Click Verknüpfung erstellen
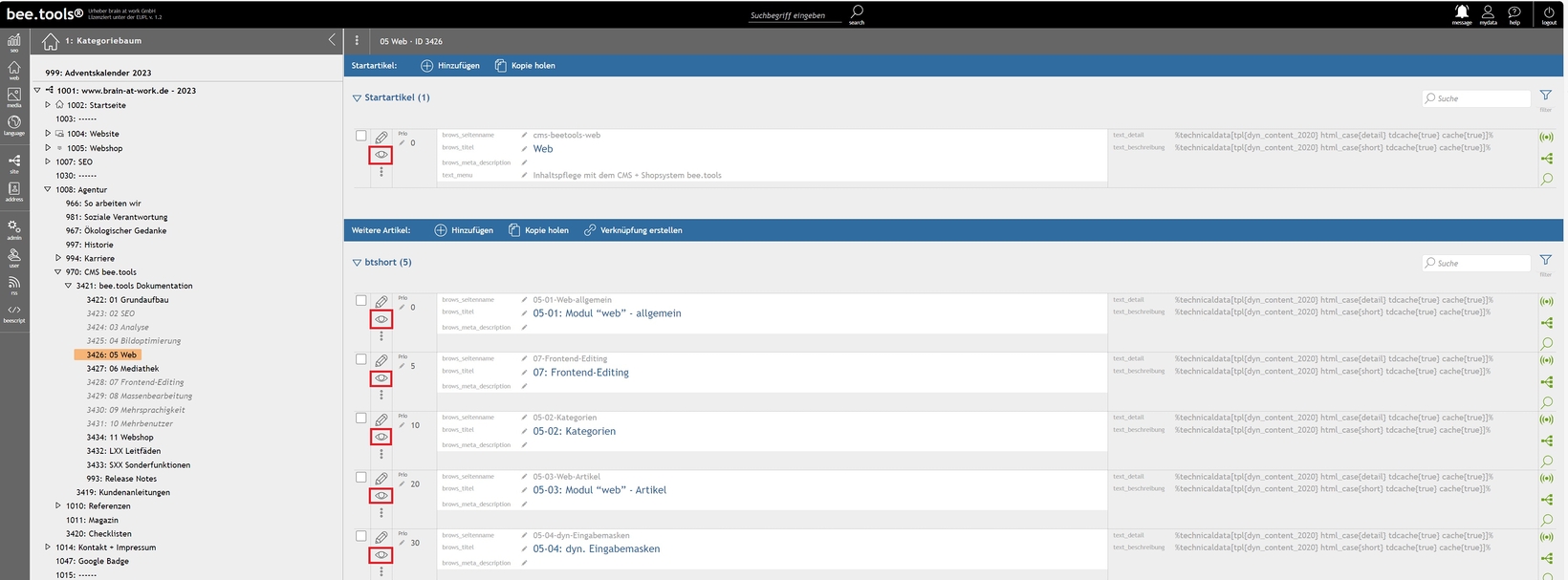Viewport: 1568px width, 580px height. tap(633, 230)
